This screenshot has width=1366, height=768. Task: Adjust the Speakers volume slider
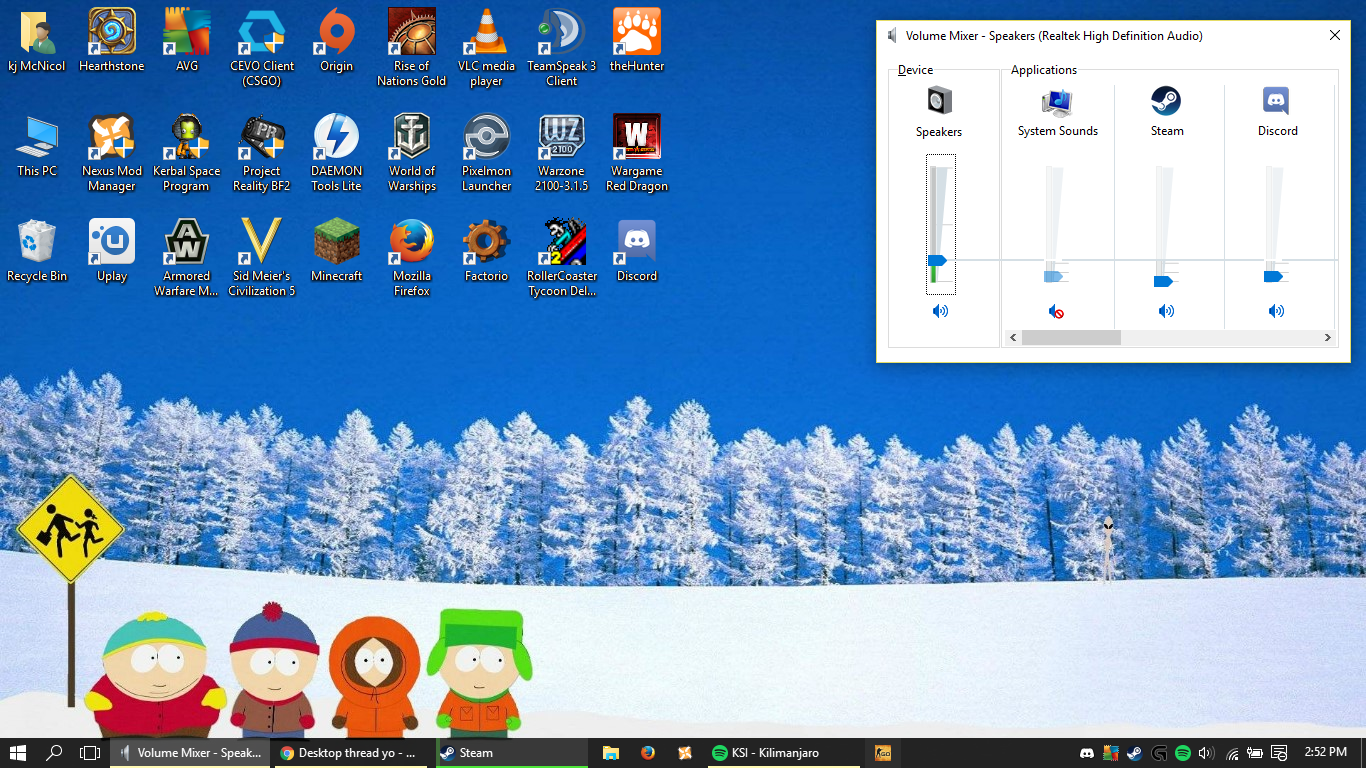click(x=937, y=260)
